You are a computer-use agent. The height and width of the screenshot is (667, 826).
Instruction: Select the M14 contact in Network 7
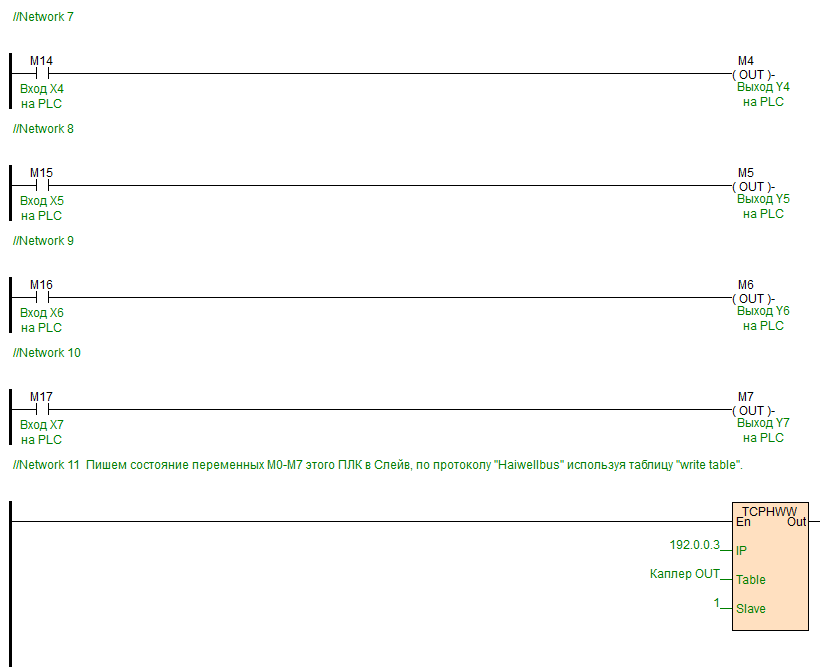click(x=42, y=74)
